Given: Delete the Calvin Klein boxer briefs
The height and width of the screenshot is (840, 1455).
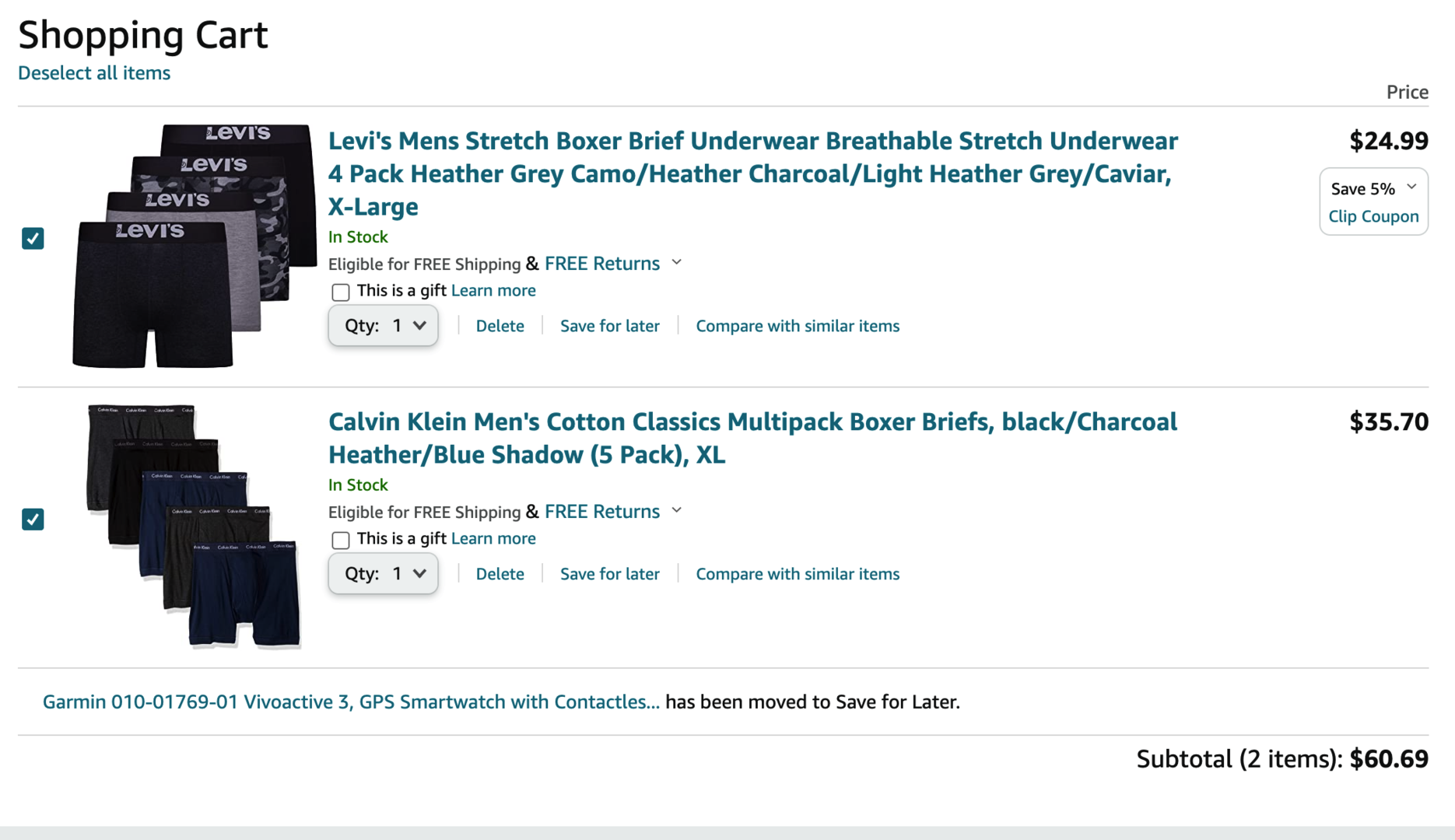Looking at the screenshot, I should (500, 574).
